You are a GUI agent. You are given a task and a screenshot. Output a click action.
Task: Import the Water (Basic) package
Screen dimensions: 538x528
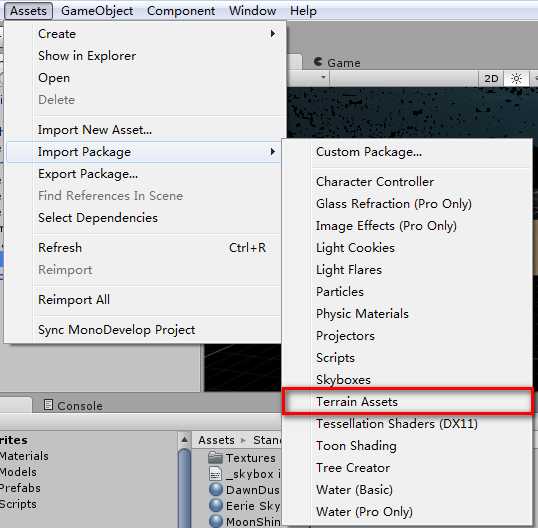click(x=408, y=490)
